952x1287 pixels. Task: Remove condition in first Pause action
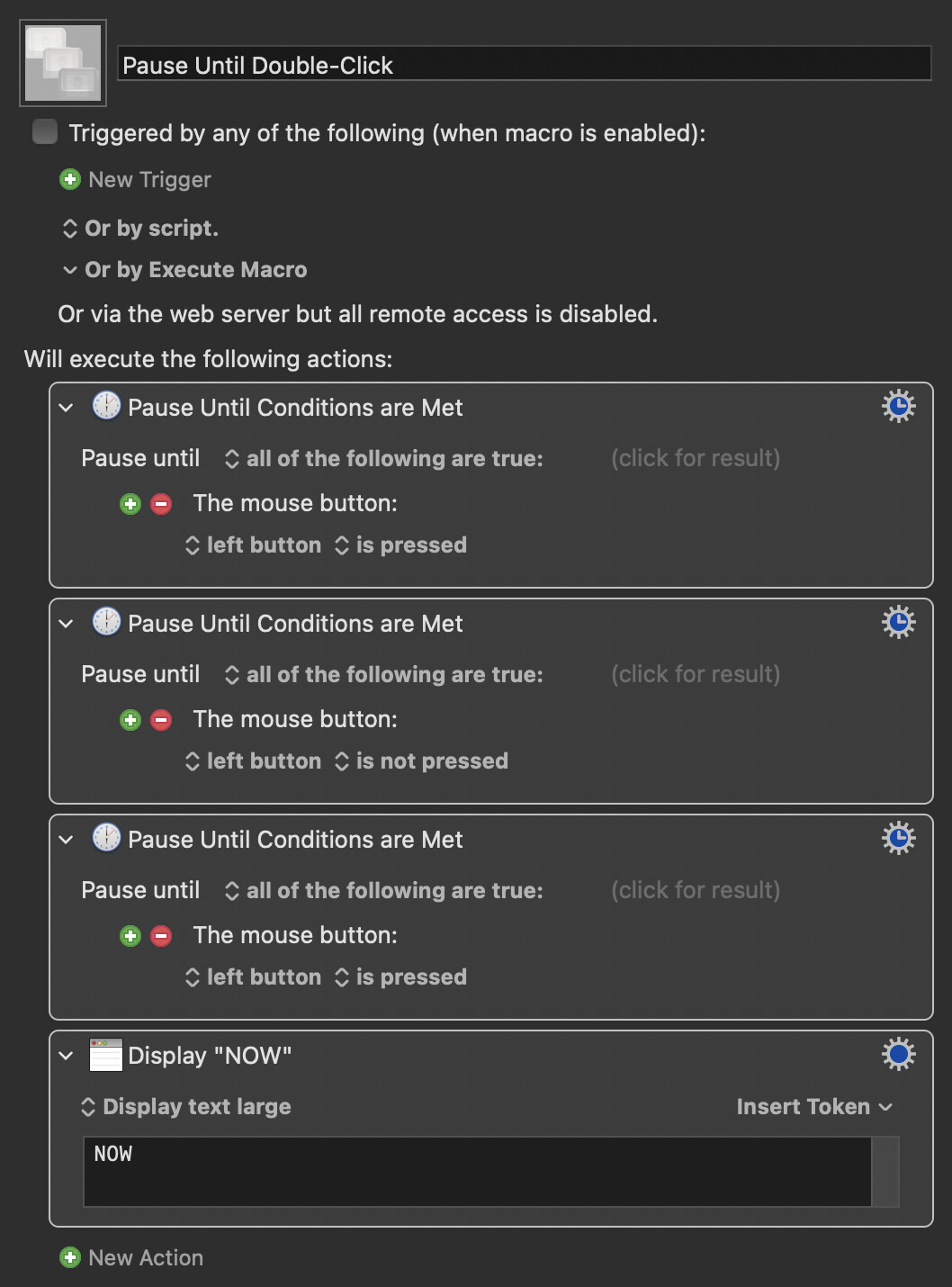[161, 504]
